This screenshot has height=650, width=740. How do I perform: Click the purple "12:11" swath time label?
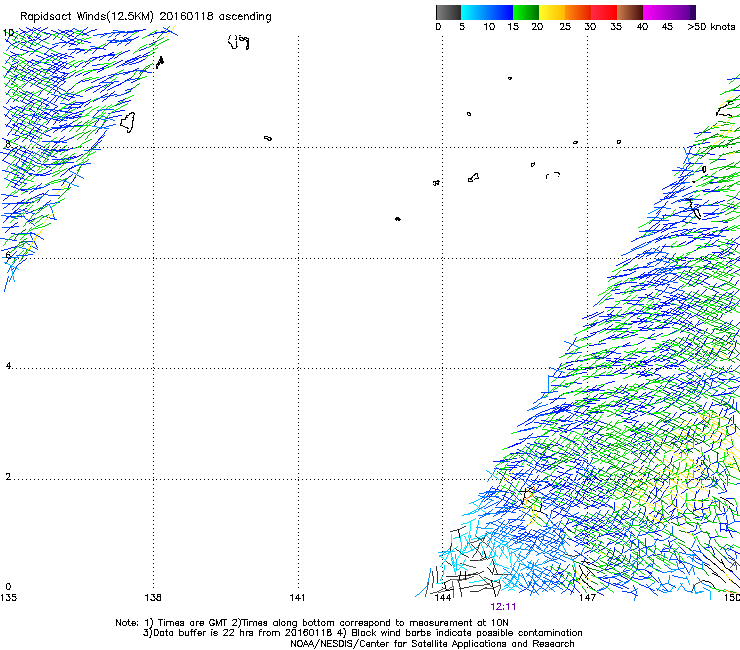[x=503, y=607]
